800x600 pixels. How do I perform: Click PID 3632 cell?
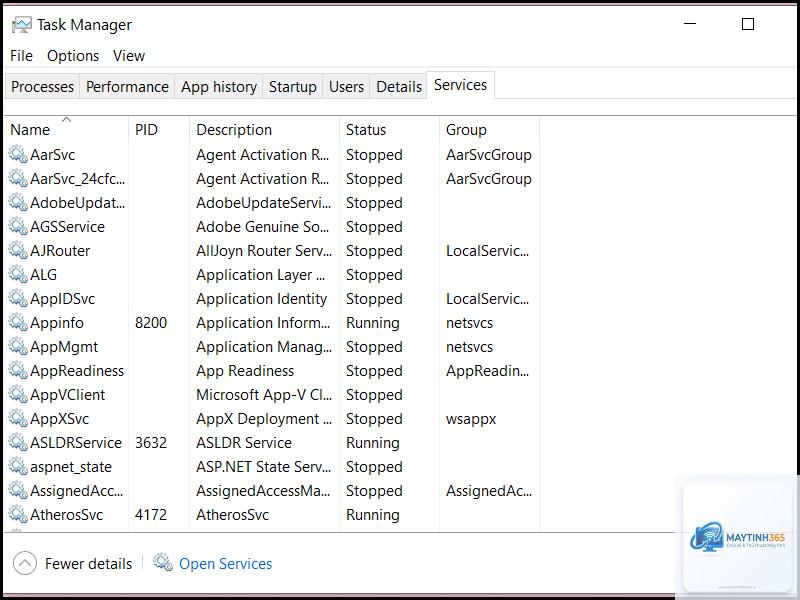tap(151, 442)
